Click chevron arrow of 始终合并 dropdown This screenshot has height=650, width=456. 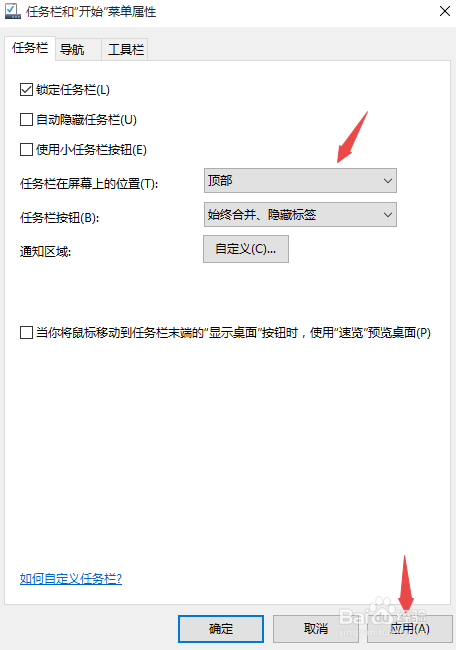tap(388, 215)
